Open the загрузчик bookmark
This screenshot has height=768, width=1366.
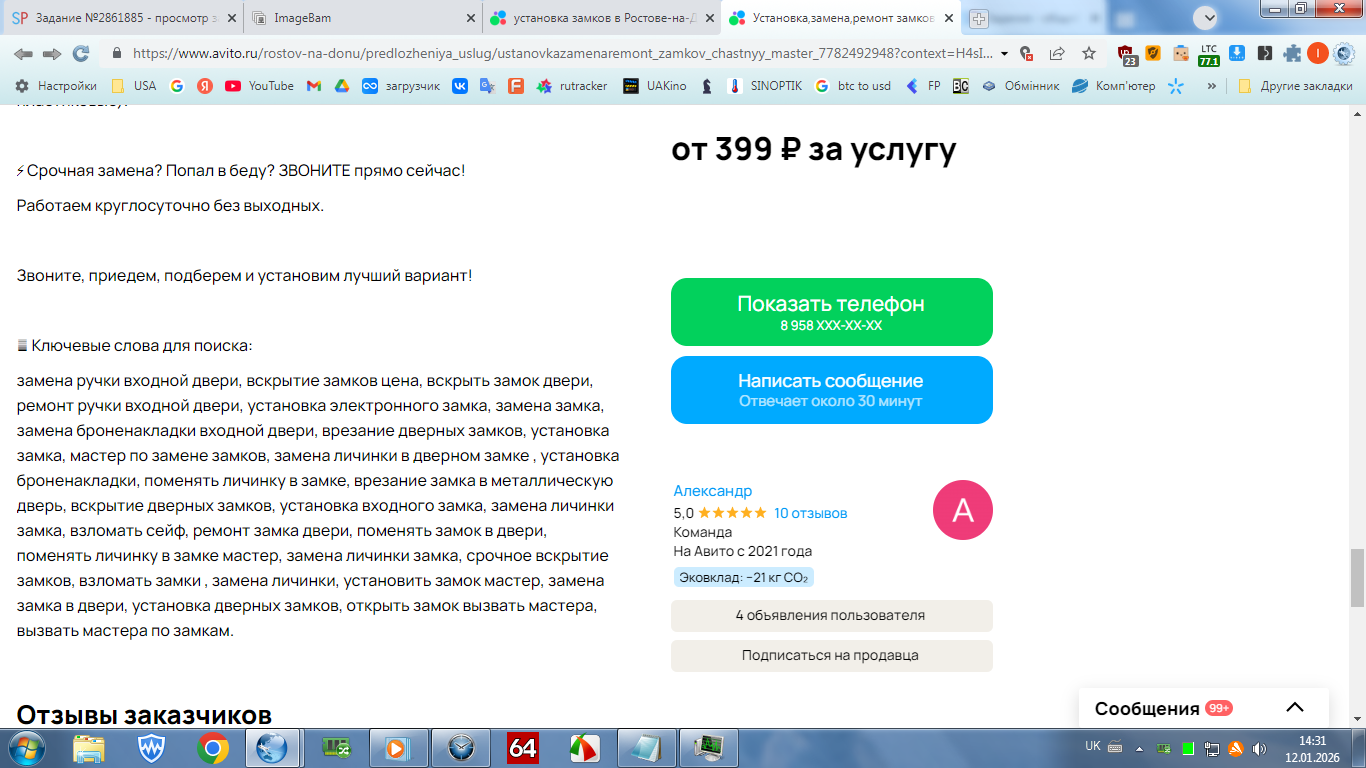coord(400,86)
